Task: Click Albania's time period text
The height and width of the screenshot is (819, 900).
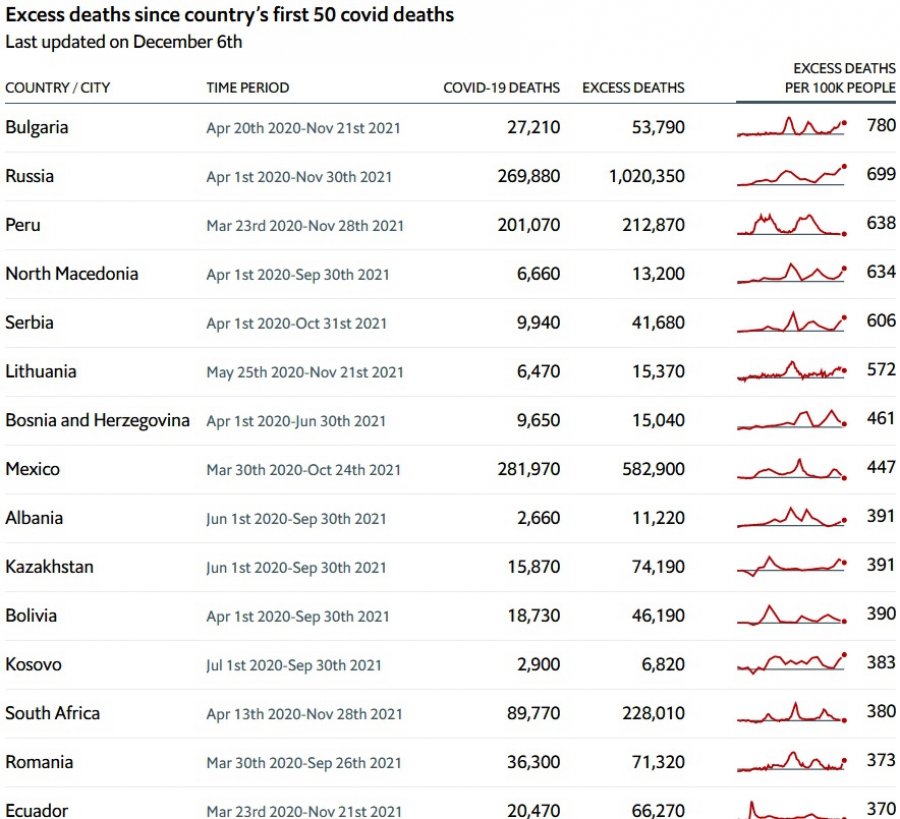Action: coord(296,519)
